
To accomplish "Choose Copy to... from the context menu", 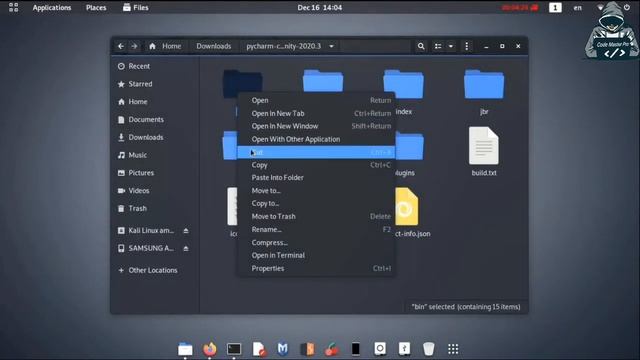I will 316,203.
